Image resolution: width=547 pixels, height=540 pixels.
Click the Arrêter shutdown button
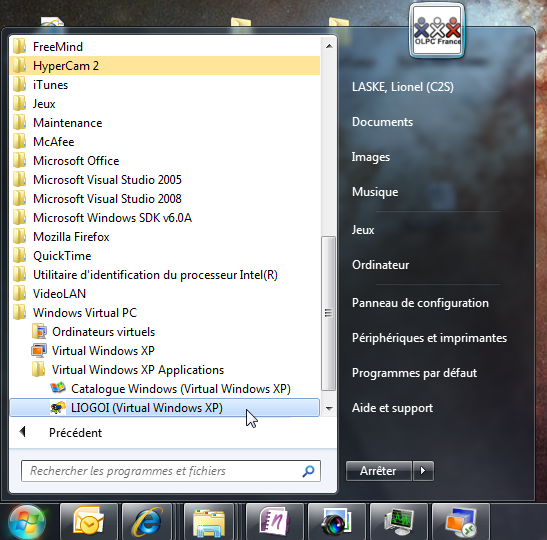coord(379,471)
